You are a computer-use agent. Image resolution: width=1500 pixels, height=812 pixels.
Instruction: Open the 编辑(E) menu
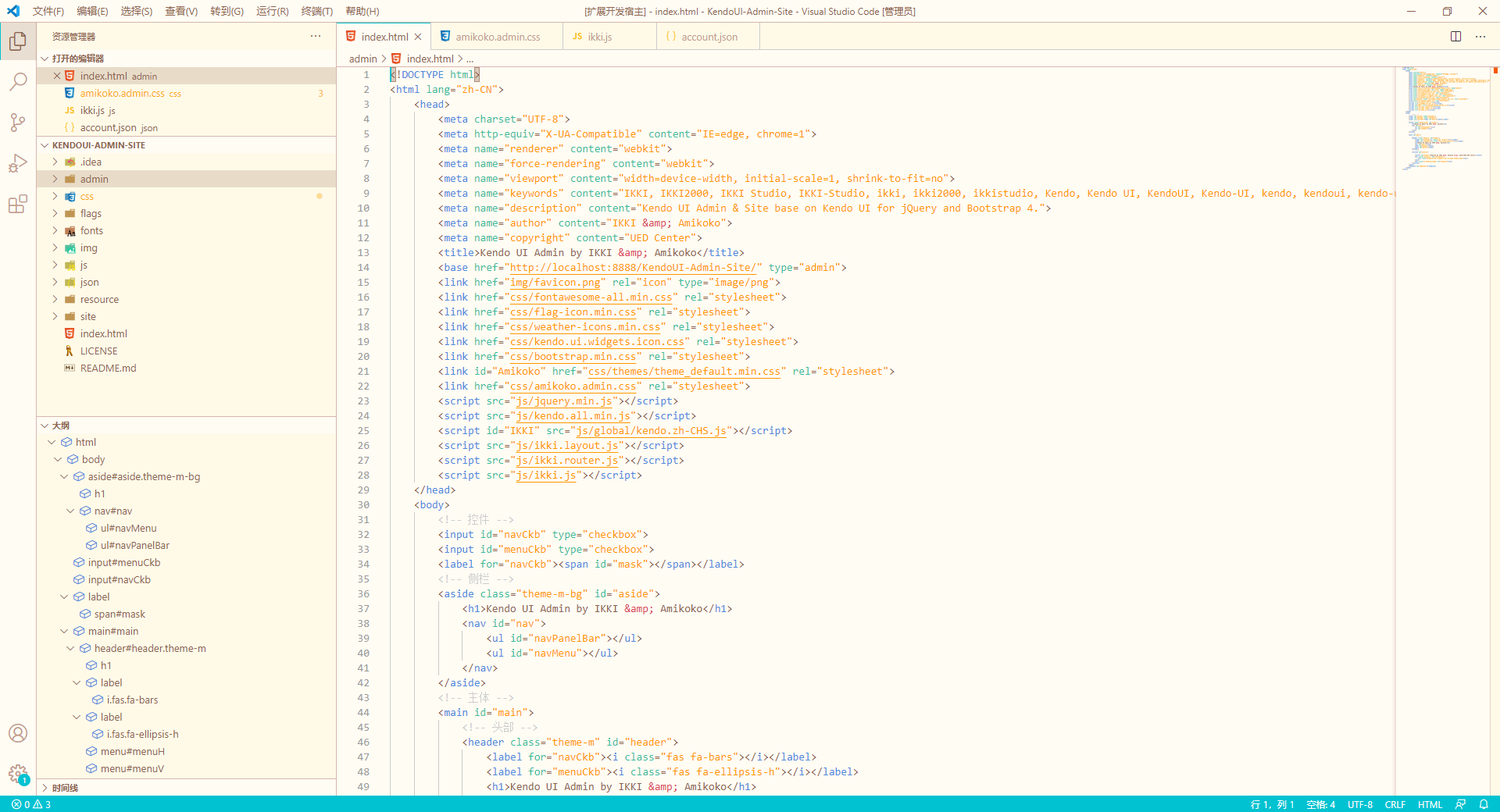92,11
